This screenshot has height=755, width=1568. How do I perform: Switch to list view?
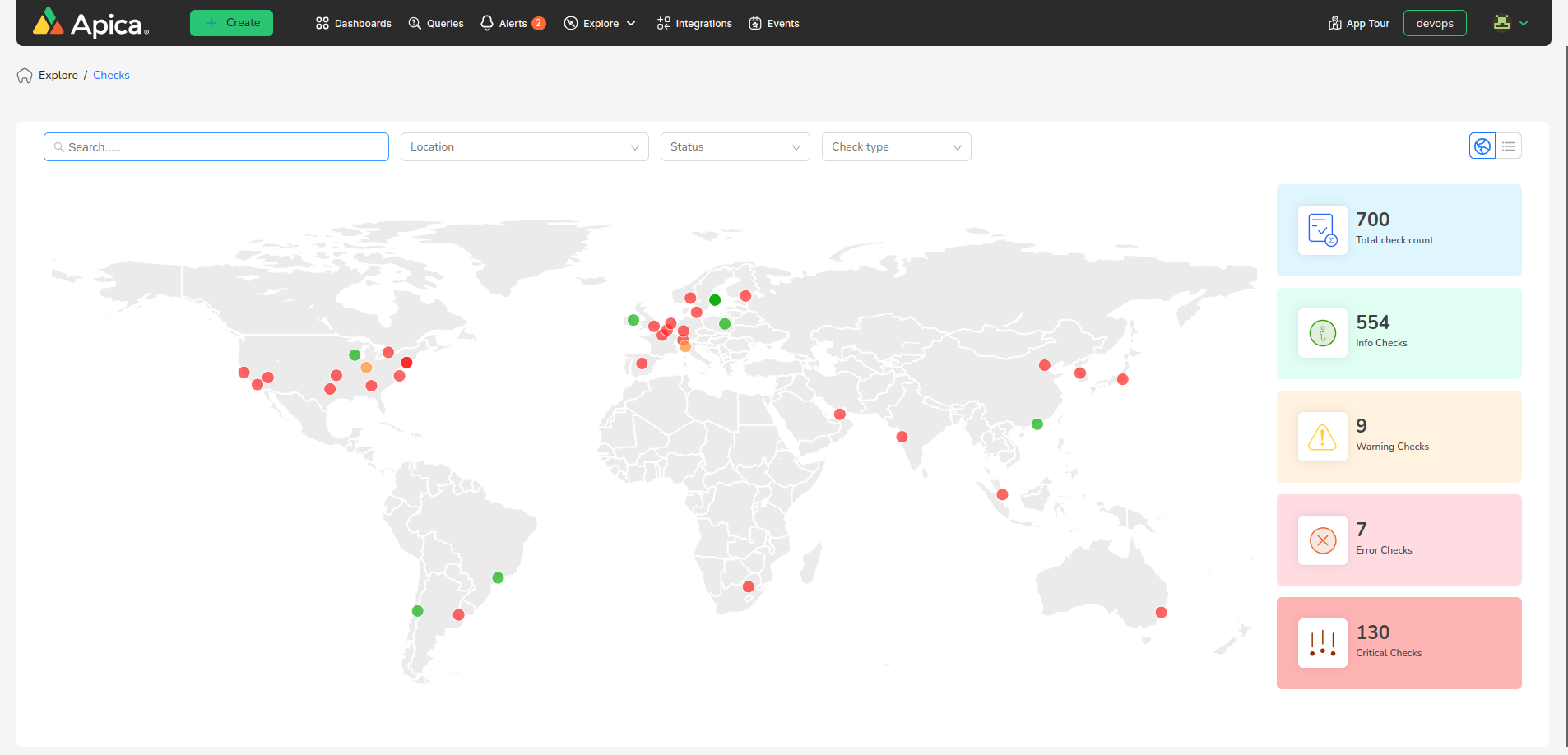pos(1508,146)
